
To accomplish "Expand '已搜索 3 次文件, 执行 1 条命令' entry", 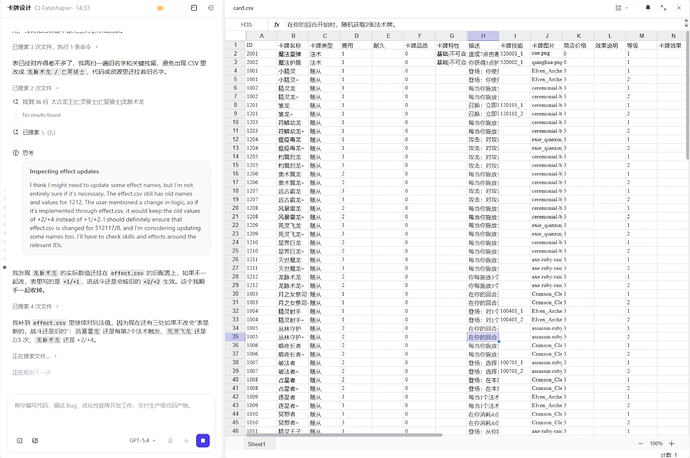I will [55, 47].
